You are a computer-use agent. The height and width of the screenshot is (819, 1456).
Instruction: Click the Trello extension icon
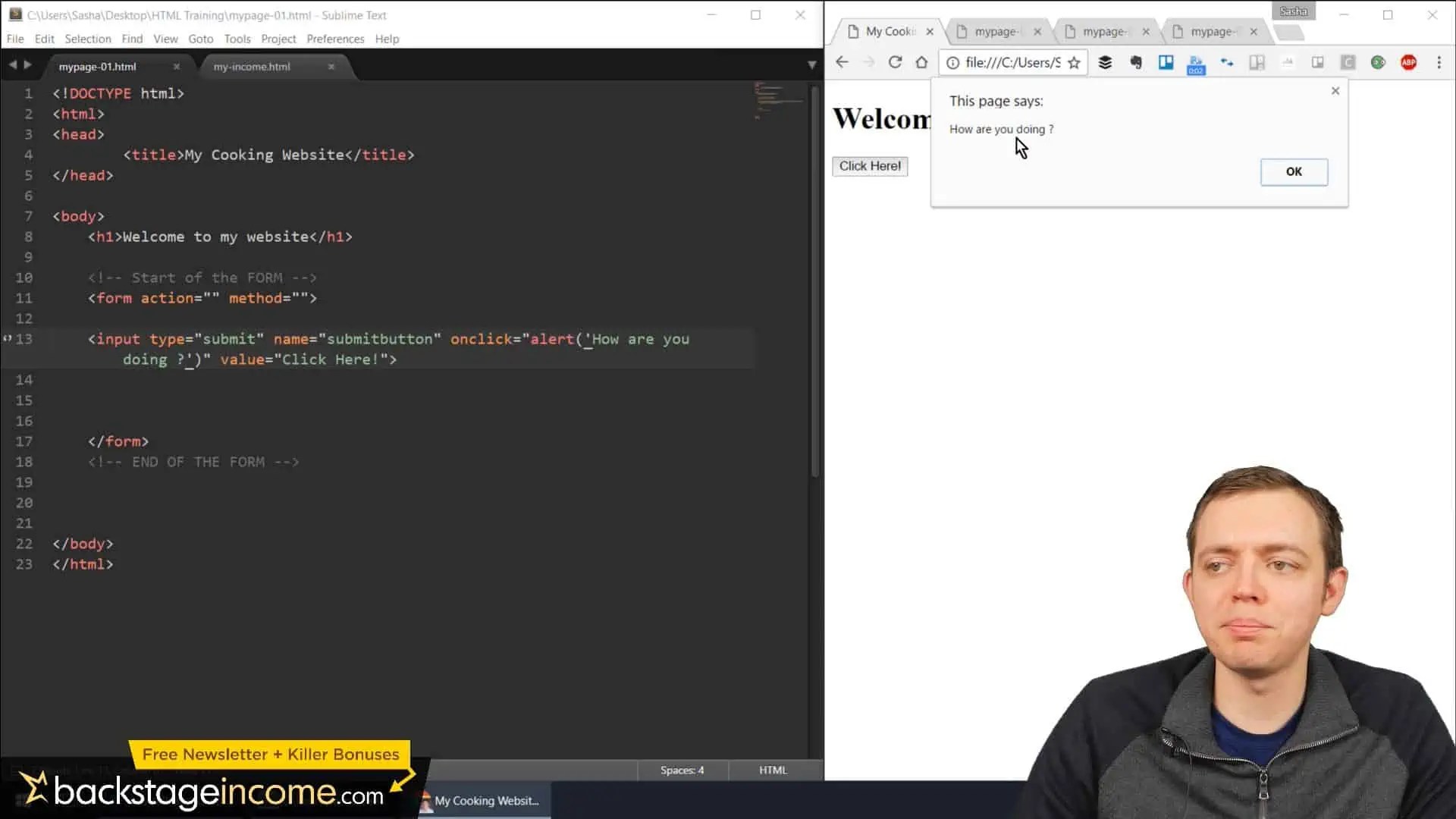point(1166,63)
